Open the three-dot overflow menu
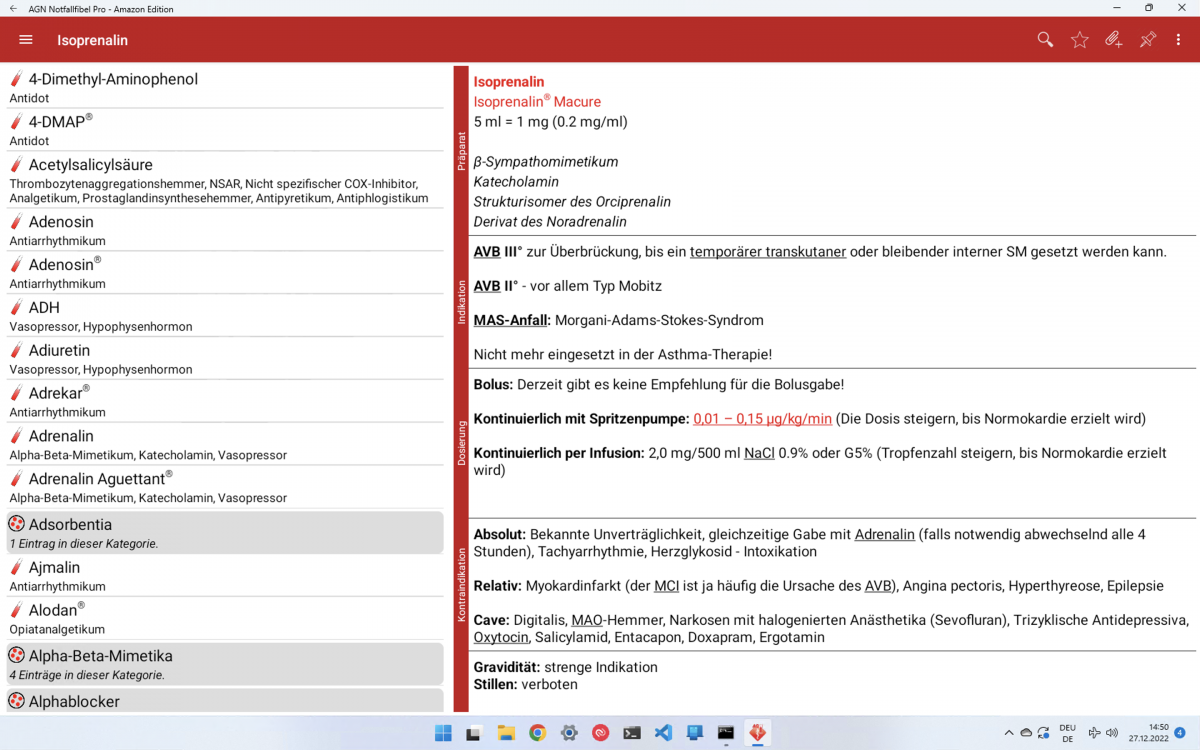Screen dimensions: 1200x750 click(x=1179, y=40)
